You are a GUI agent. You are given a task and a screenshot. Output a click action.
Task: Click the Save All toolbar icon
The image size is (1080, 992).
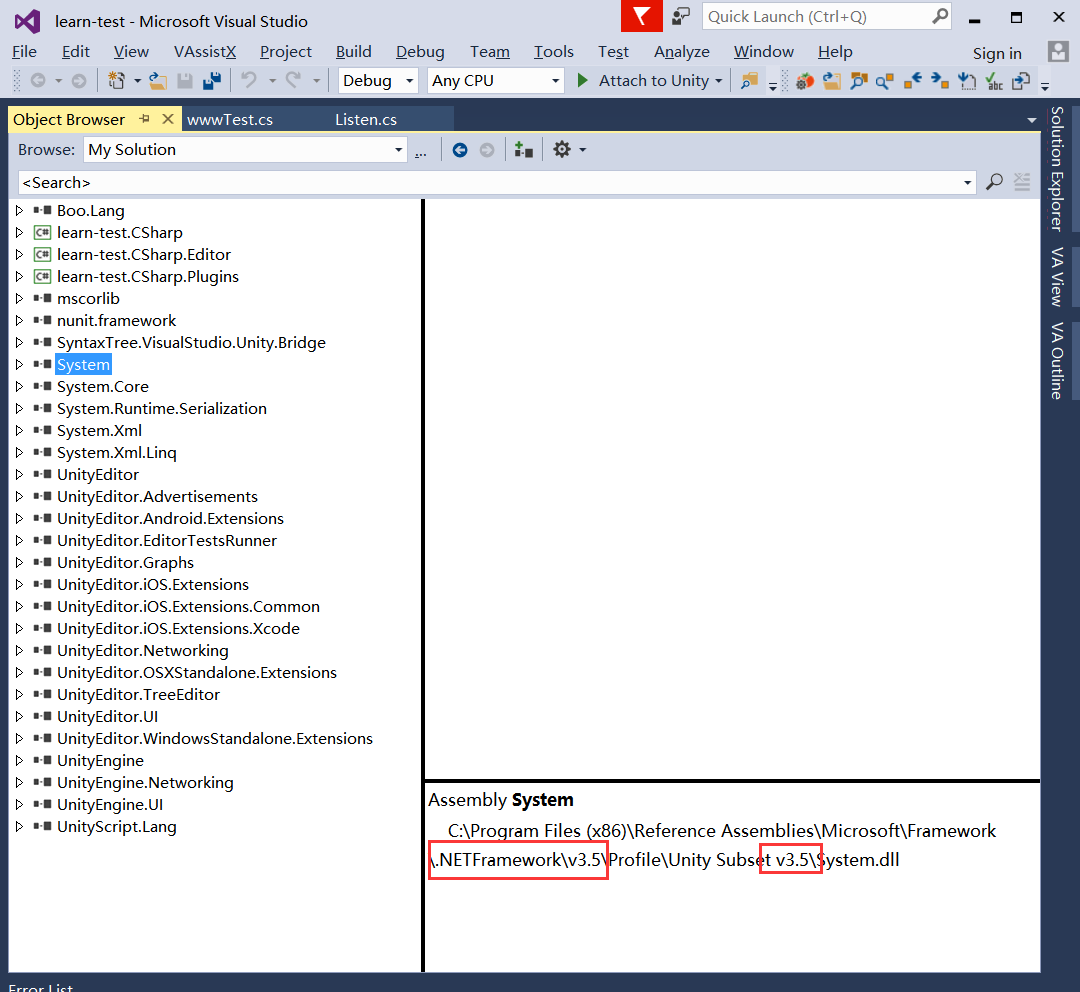tap(212, 81)
